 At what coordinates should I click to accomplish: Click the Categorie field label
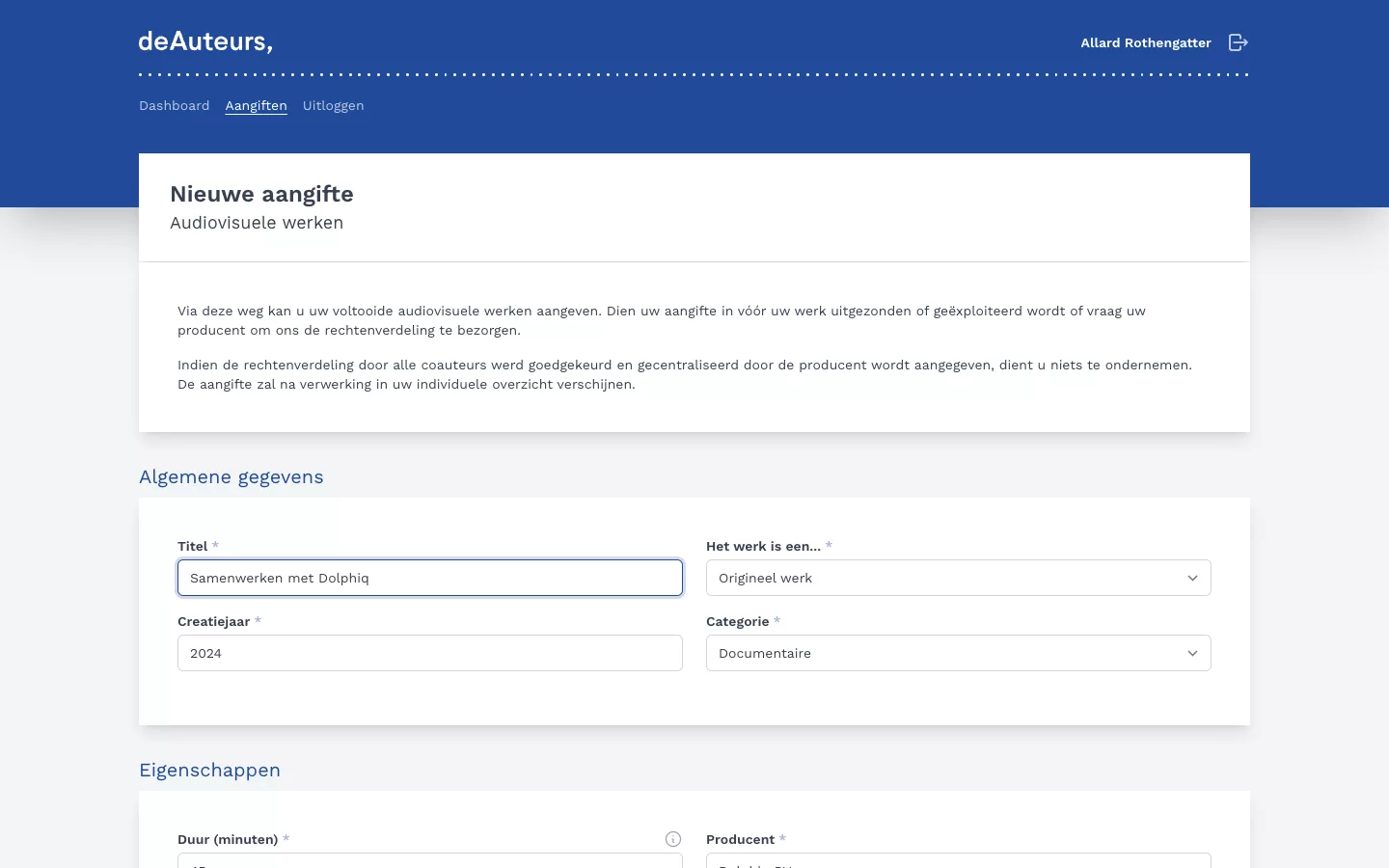click(x=737, y=621)
